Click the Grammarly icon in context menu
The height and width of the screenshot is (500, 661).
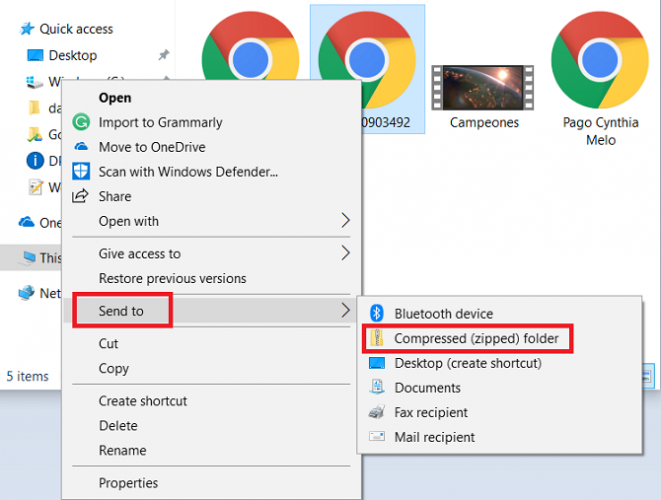81,122
